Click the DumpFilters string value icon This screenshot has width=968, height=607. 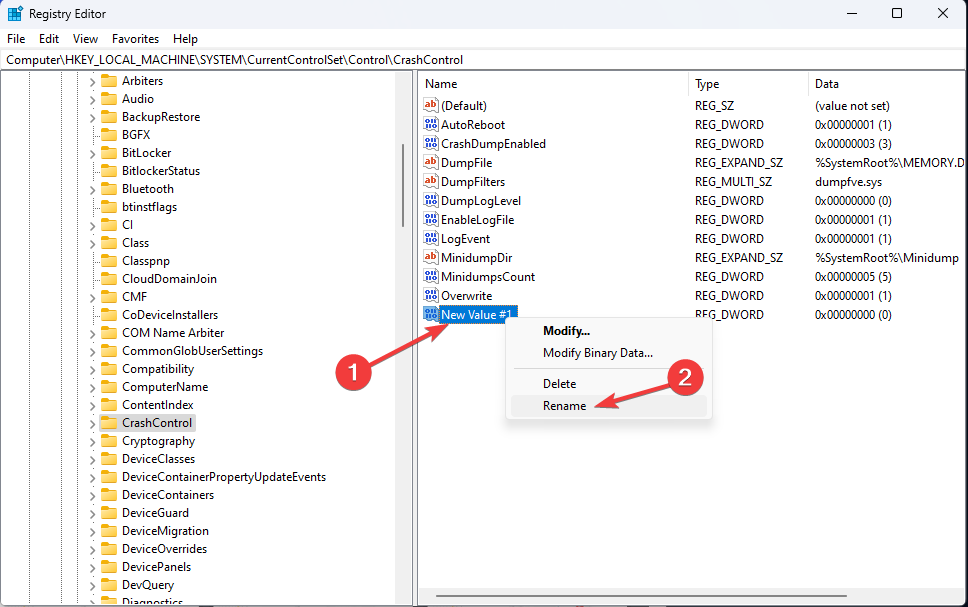point(430,182)
